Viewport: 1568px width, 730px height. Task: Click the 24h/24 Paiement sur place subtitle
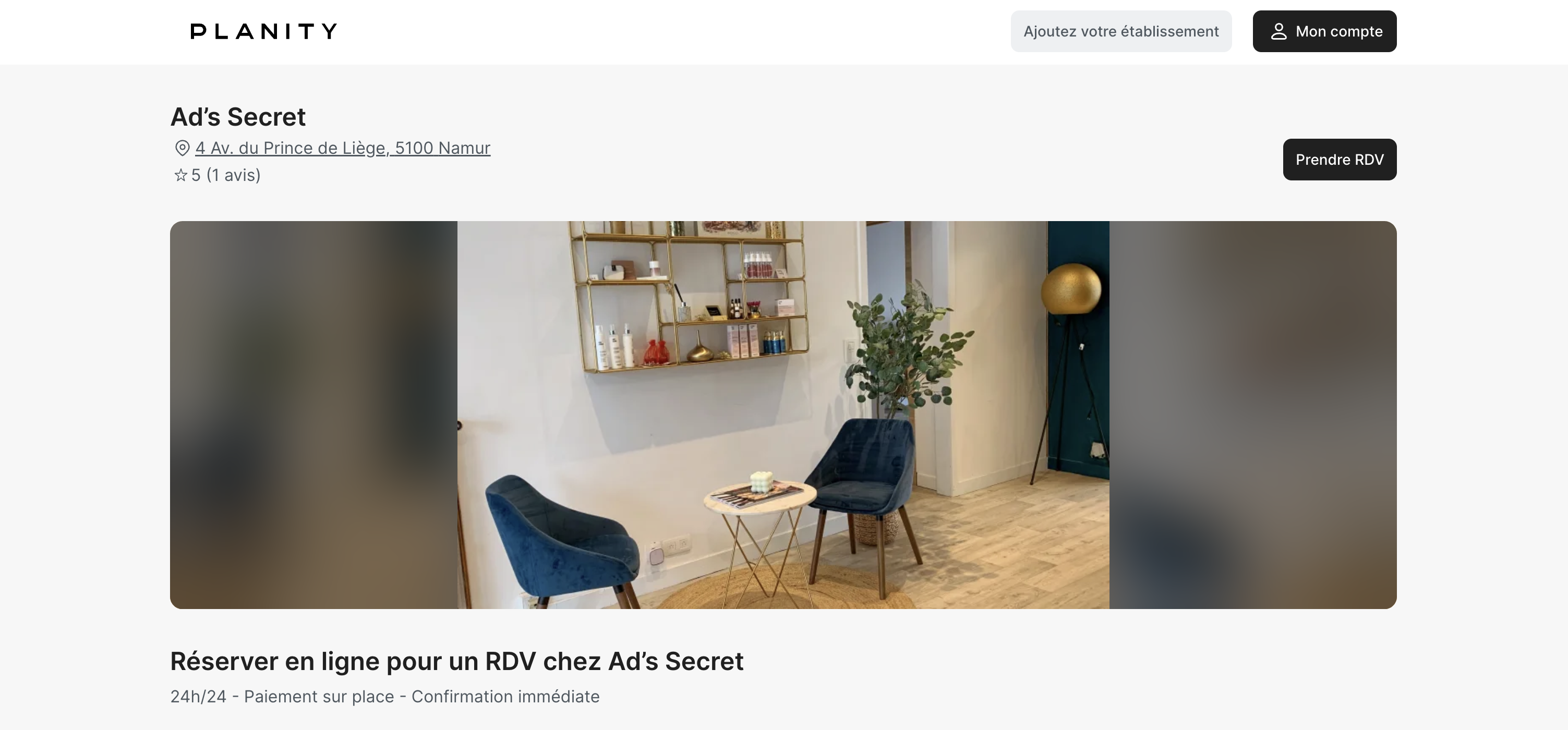[384, 697]
